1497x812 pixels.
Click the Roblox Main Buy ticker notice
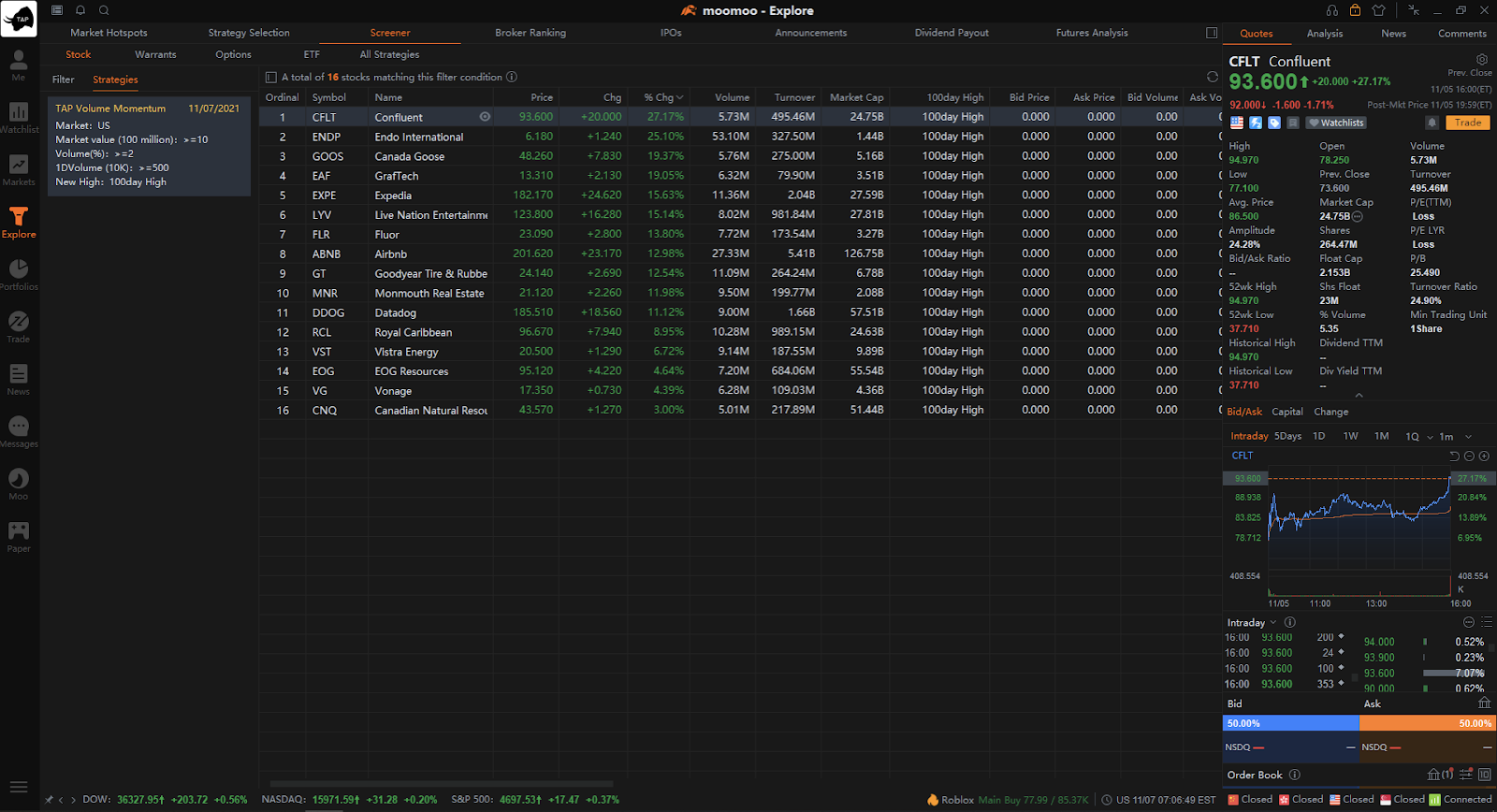pos(1008,800)
